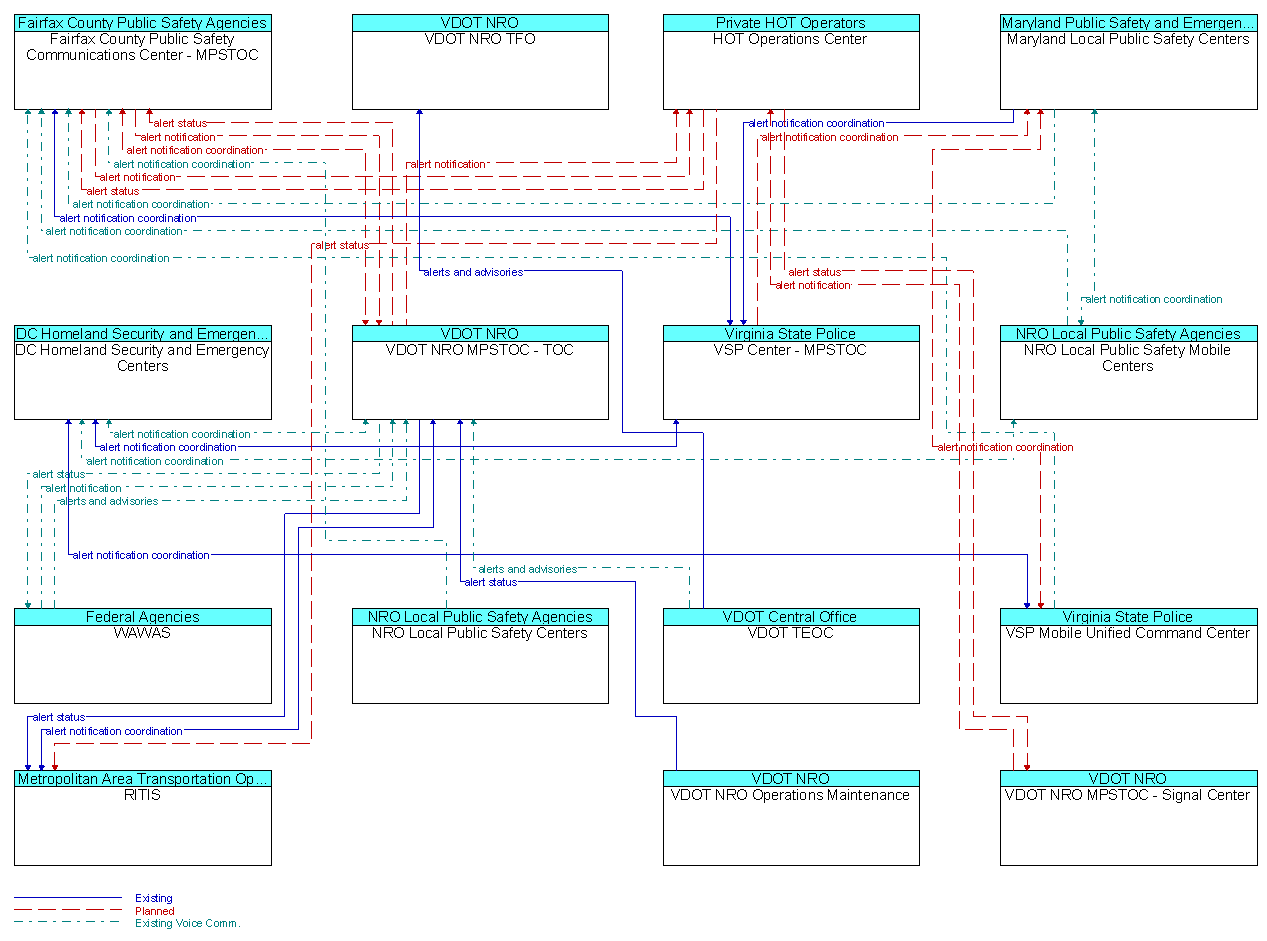Select the Fairfax County Public Safety Communications Center box
1267x941 pixels.
coord(142,62)
